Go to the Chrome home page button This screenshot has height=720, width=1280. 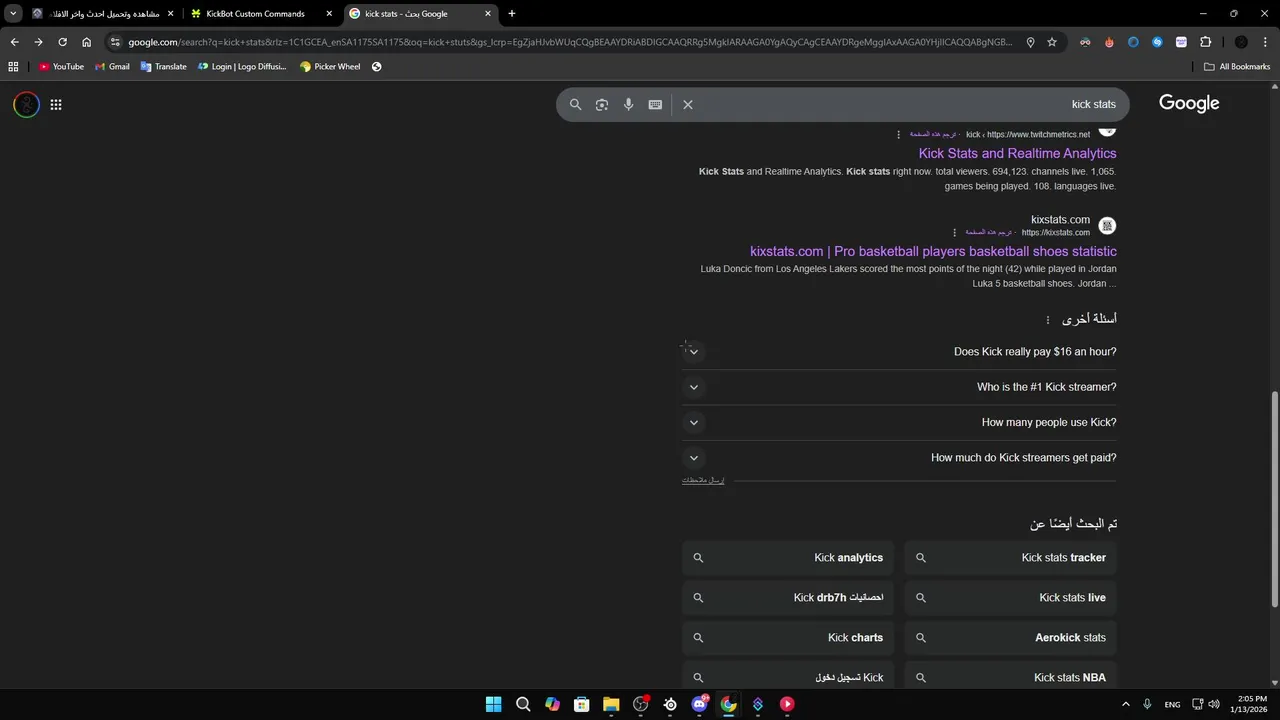87,42
